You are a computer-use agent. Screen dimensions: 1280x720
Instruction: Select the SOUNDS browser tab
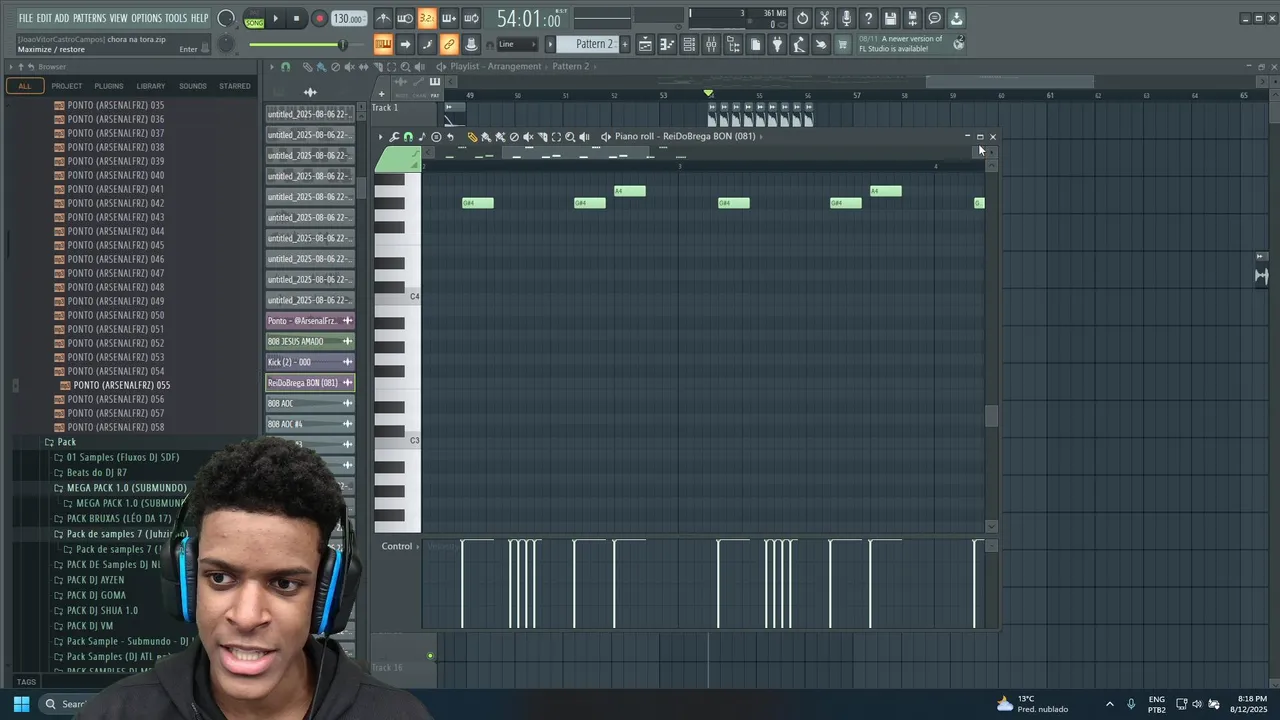tap(193, 86)
